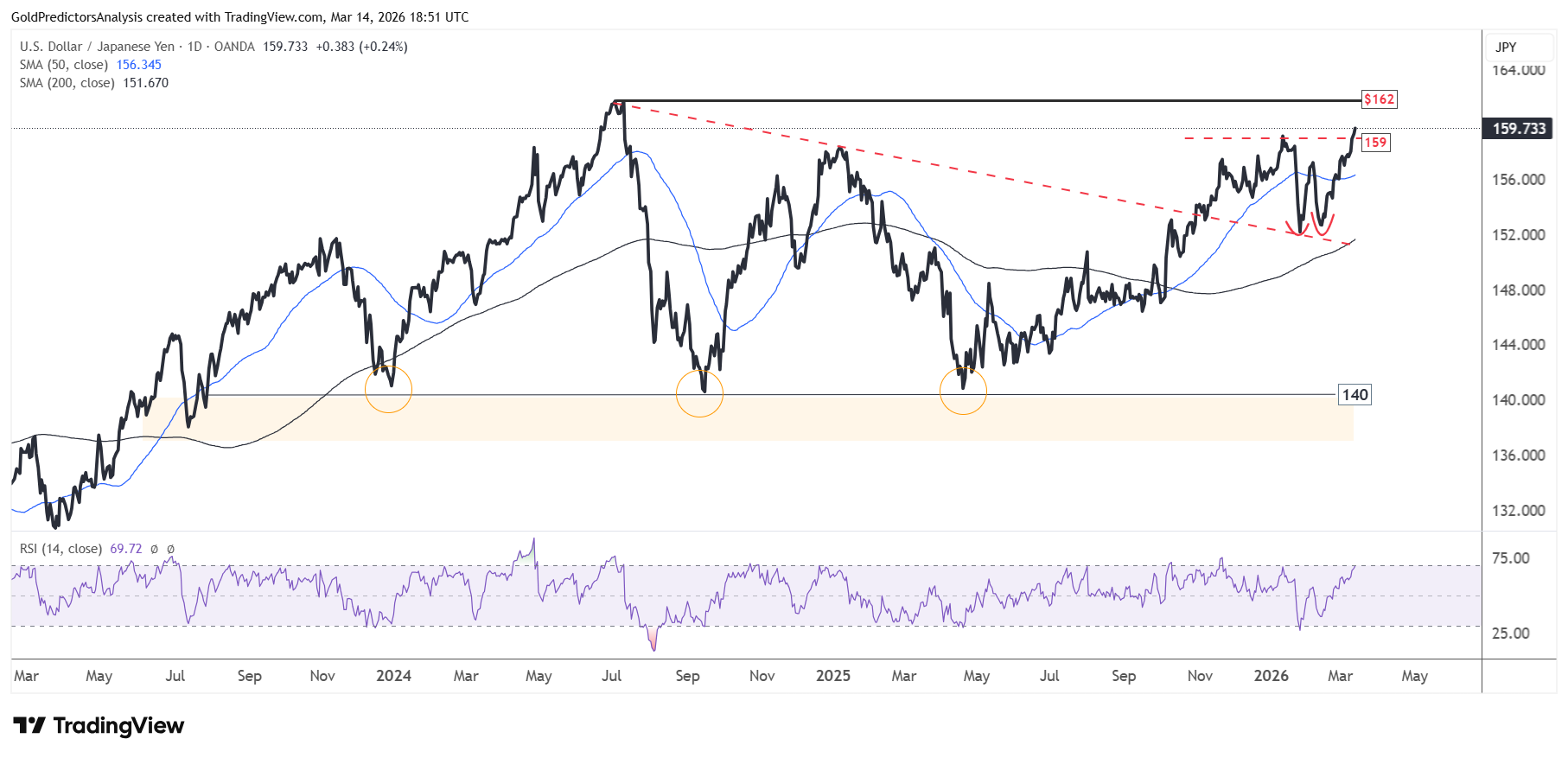Click the TradingView logo at bottom left
The height and width of the screenshot is (758, 1568).
pos(99,725)
